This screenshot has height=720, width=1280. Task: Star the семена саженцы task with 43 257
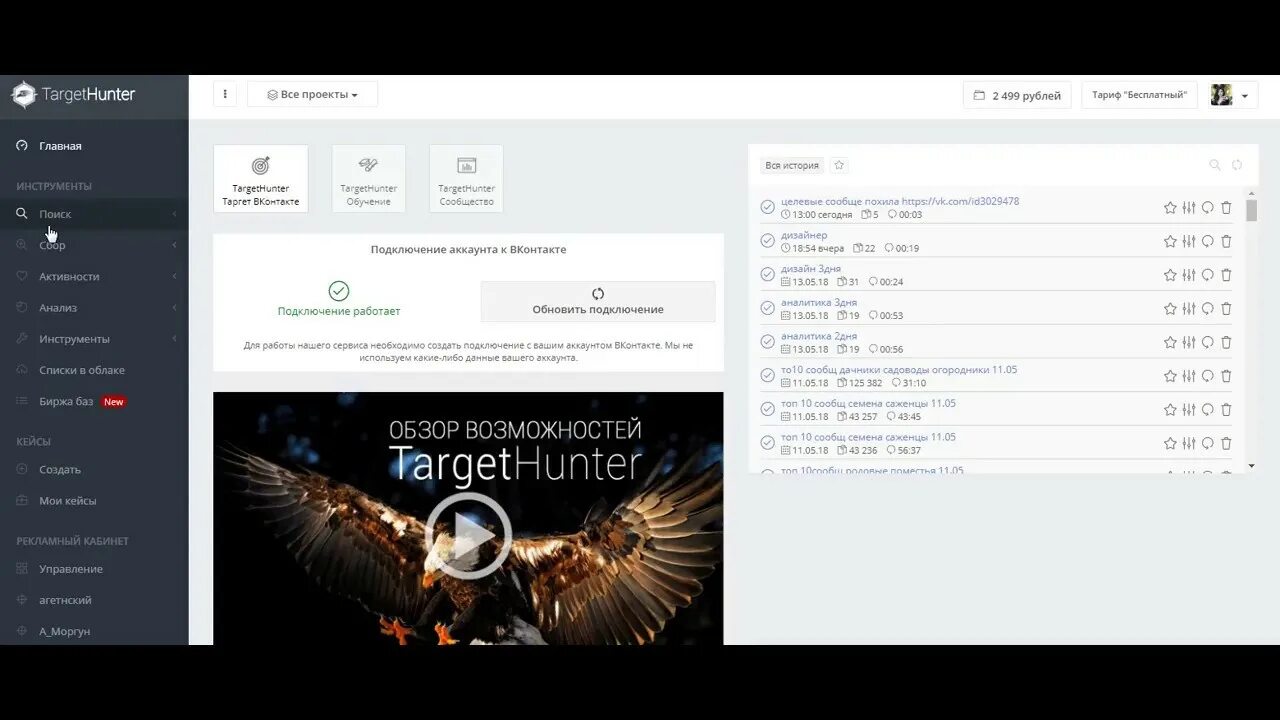(1170, 410)
